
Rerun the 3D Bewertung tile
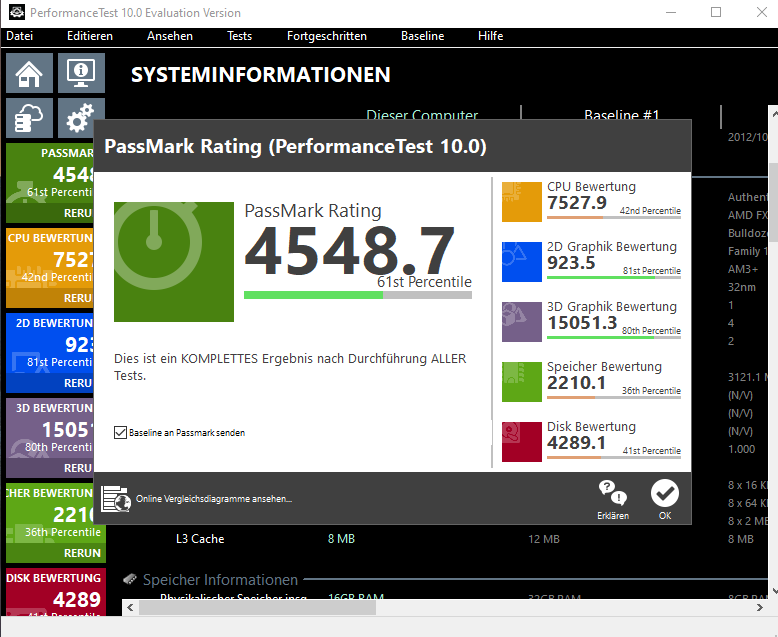coord(78,468)
